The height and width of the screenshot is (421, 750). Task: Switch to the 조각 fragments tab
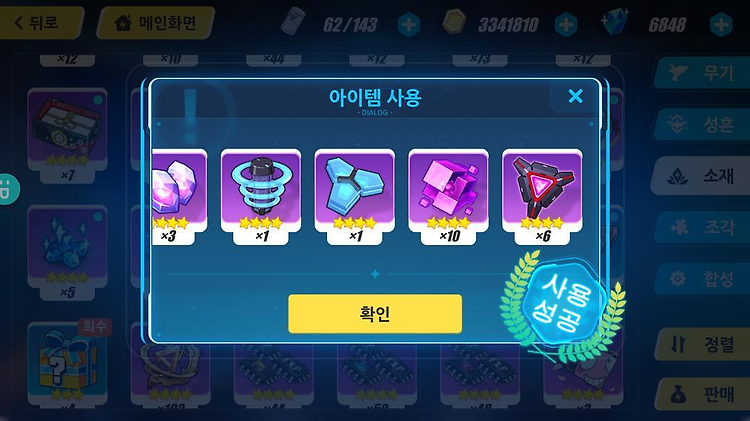[x=702, y=227]
